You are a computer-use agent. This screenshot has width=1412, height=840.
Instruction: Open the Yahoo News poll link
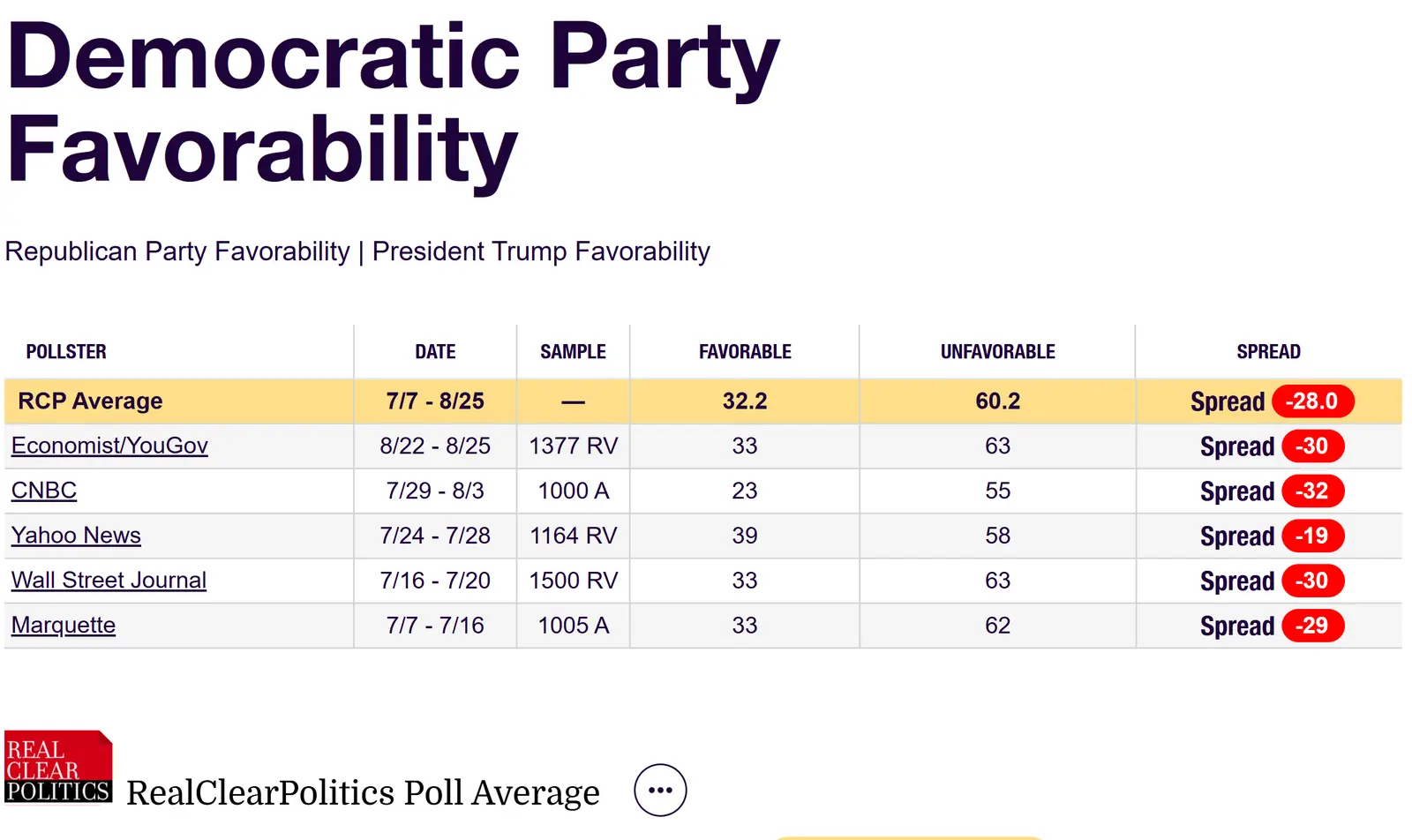(x=76, y=536)
